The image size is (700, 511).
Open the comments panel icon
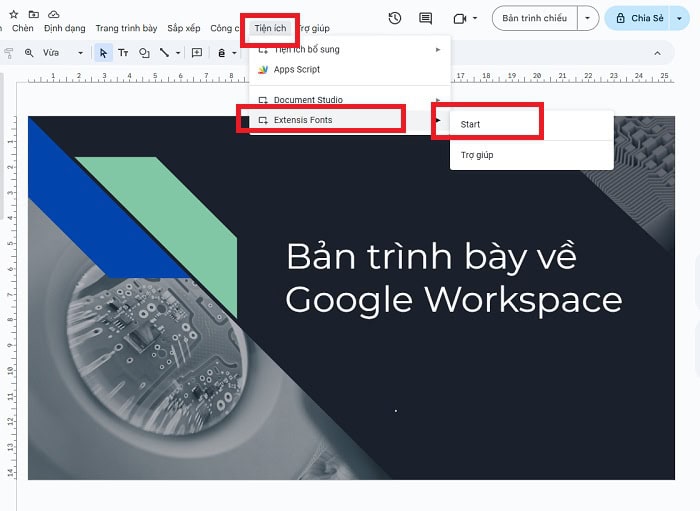coord(426,18)
